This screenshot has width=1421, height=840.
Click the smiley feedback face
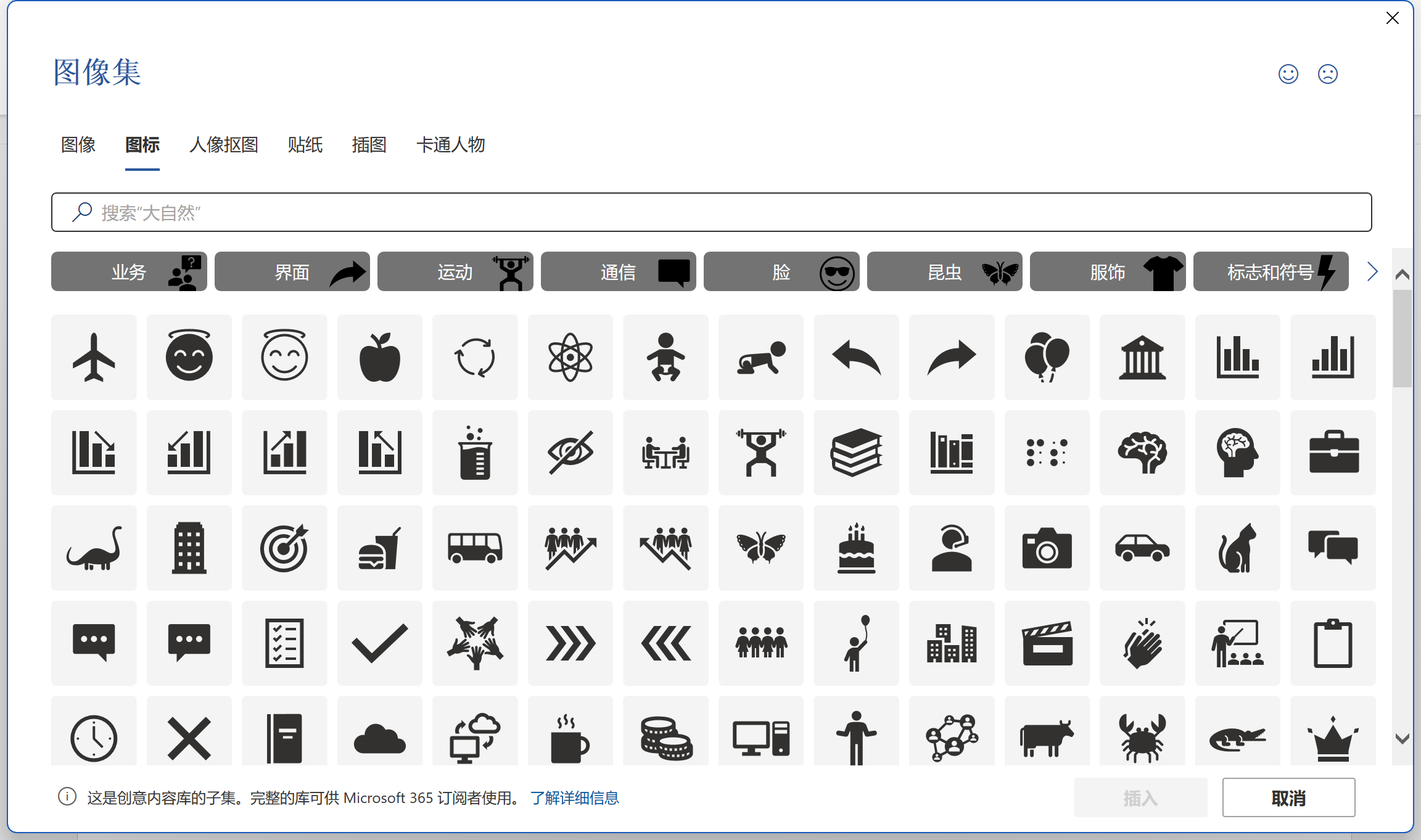click(x=1288, y=74)
